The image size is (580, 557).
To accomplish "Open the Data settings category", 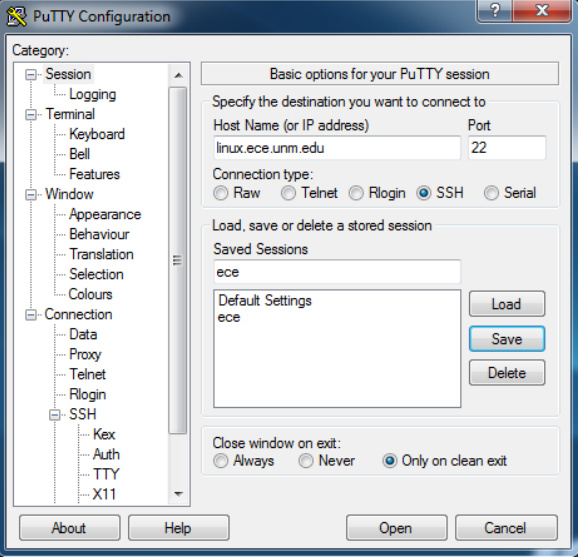I will 83,334.
